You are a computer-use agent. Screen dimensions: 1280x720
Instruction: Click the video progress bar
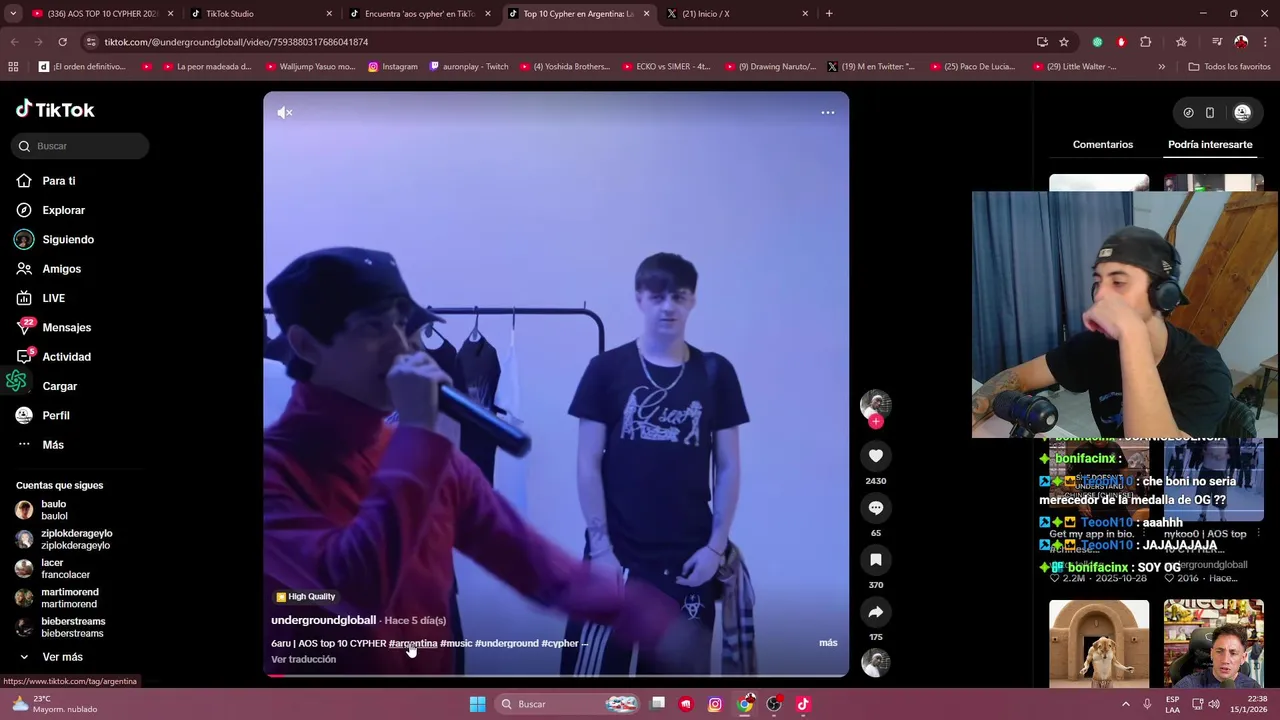(556, 675)
